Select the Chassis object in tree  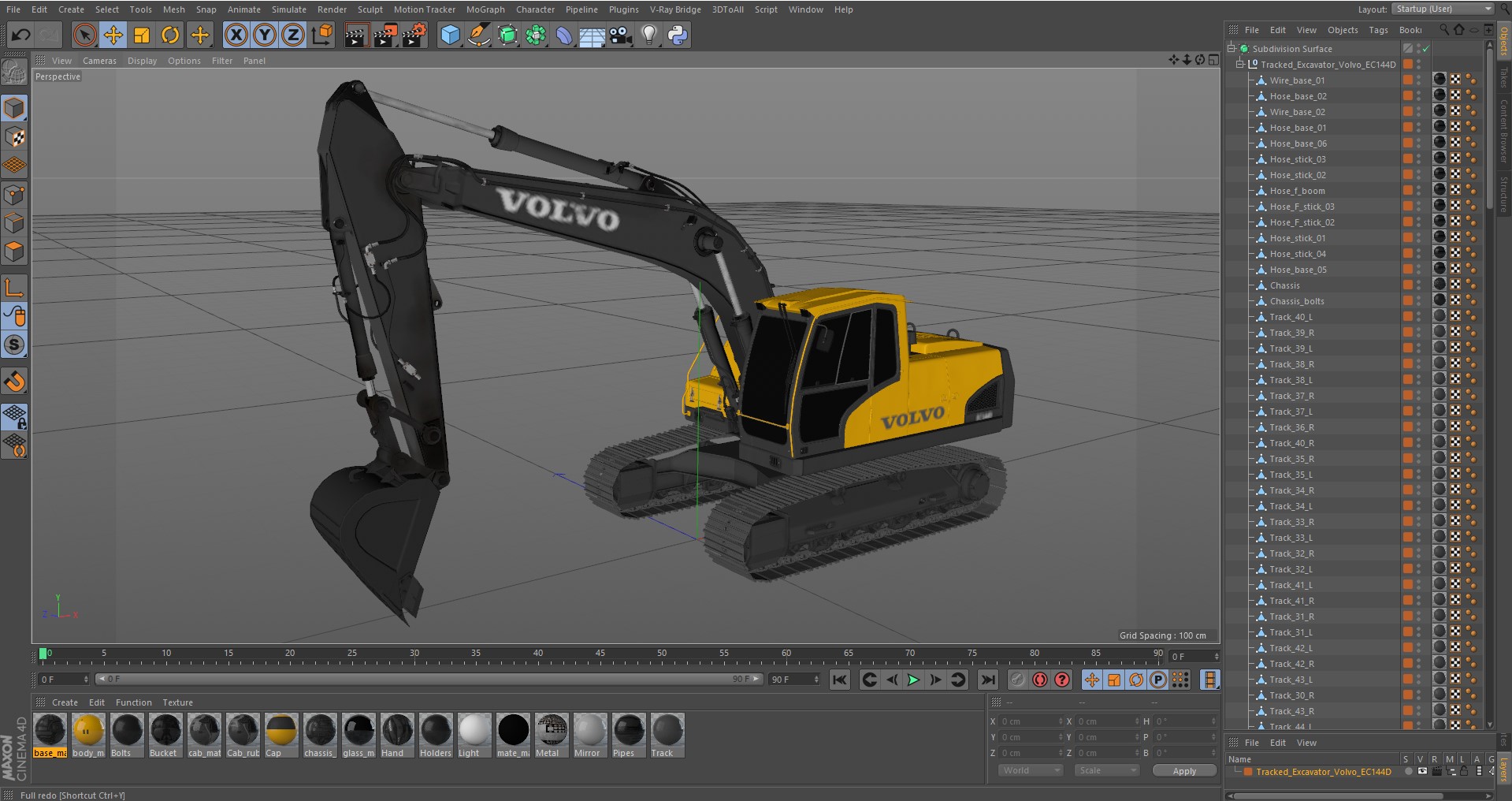[x=1284, y=285]
